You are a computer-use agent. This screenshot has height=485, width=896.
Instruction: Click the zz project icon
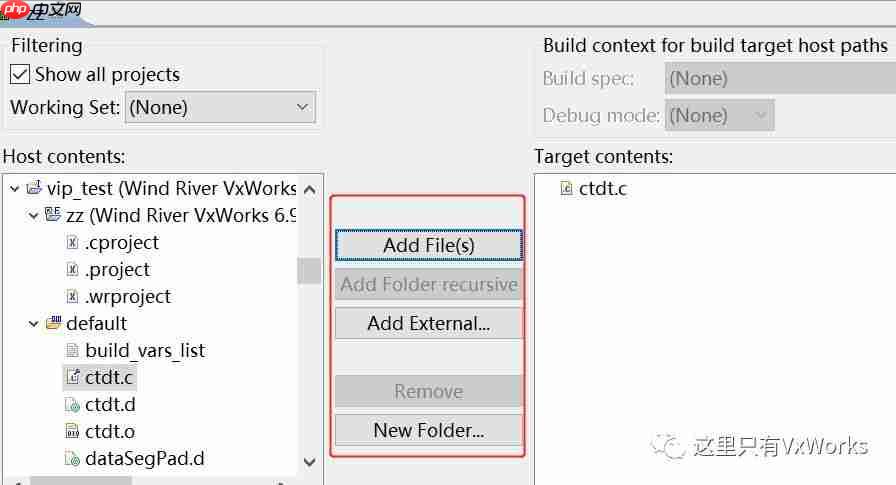(x=53, y=216)
